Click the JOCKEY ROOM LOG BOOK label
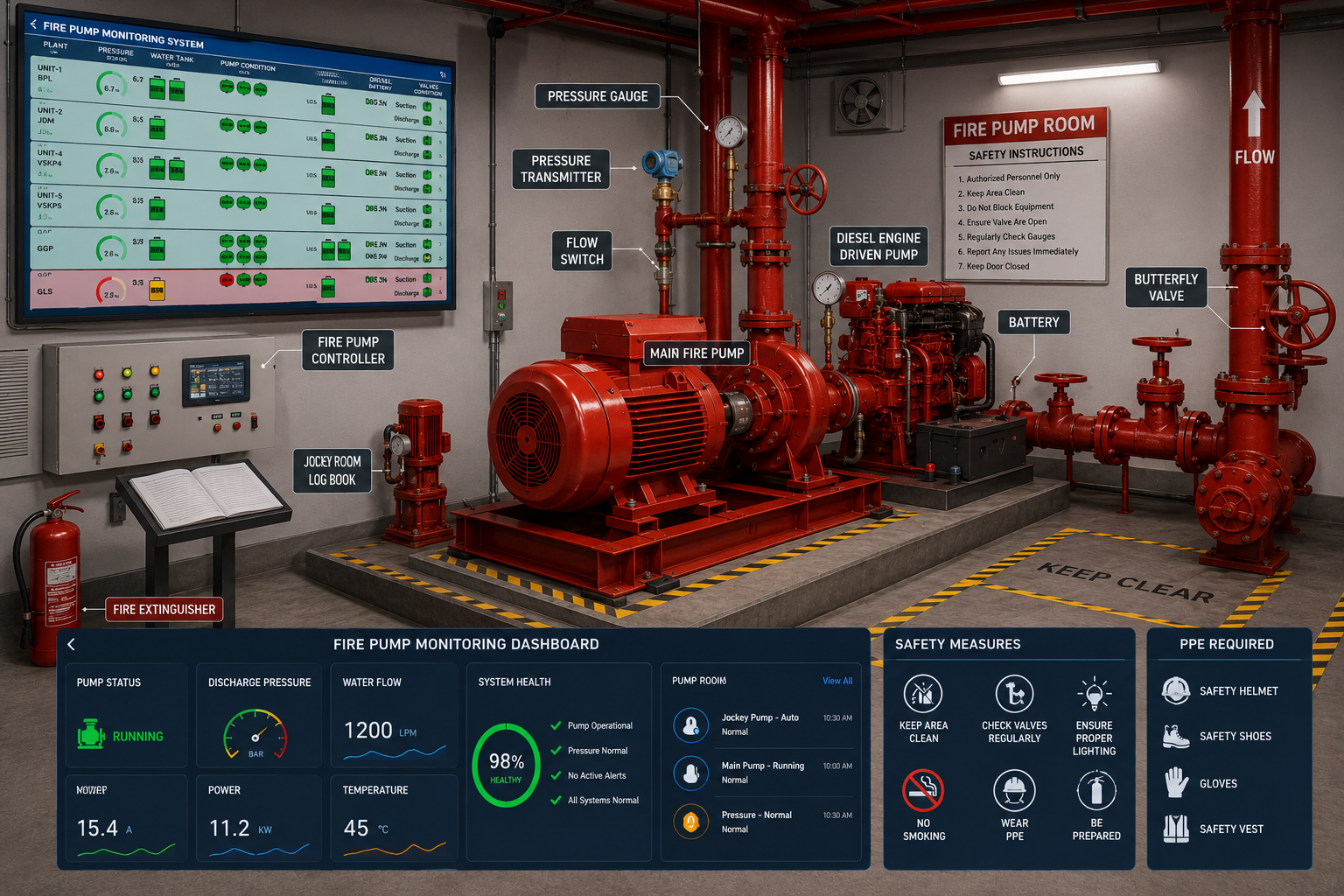This screenshot has height=896, width=1344. (x=332, y=470)
